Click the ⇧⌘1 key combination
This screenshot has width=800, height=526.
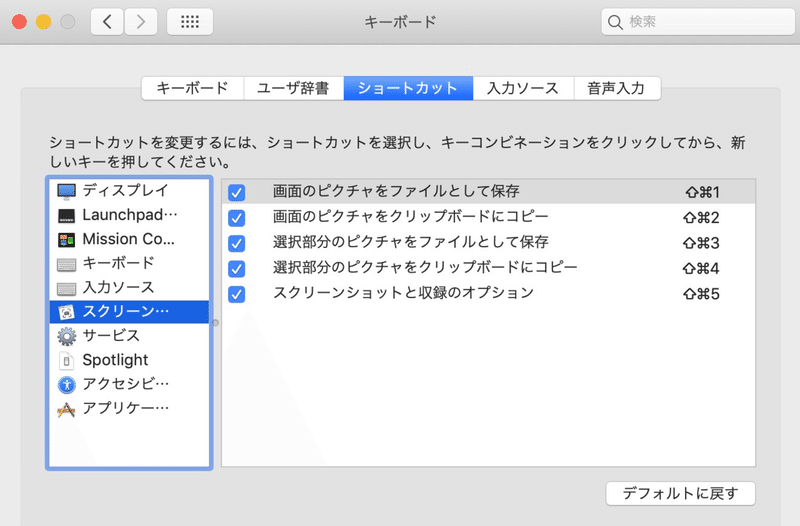pyautogui.click(x=702, y=192)
